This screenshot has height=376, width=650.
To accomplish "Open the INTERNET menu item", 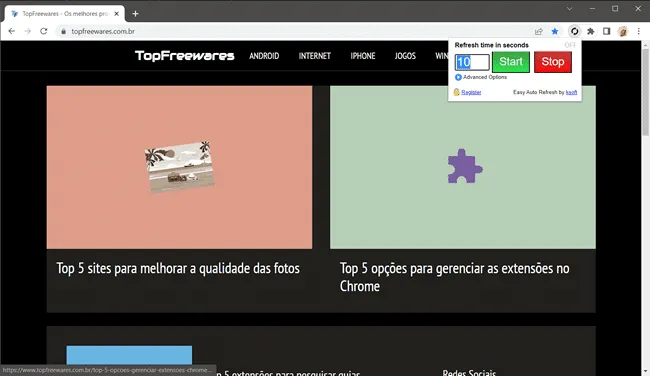I will 315,56.
